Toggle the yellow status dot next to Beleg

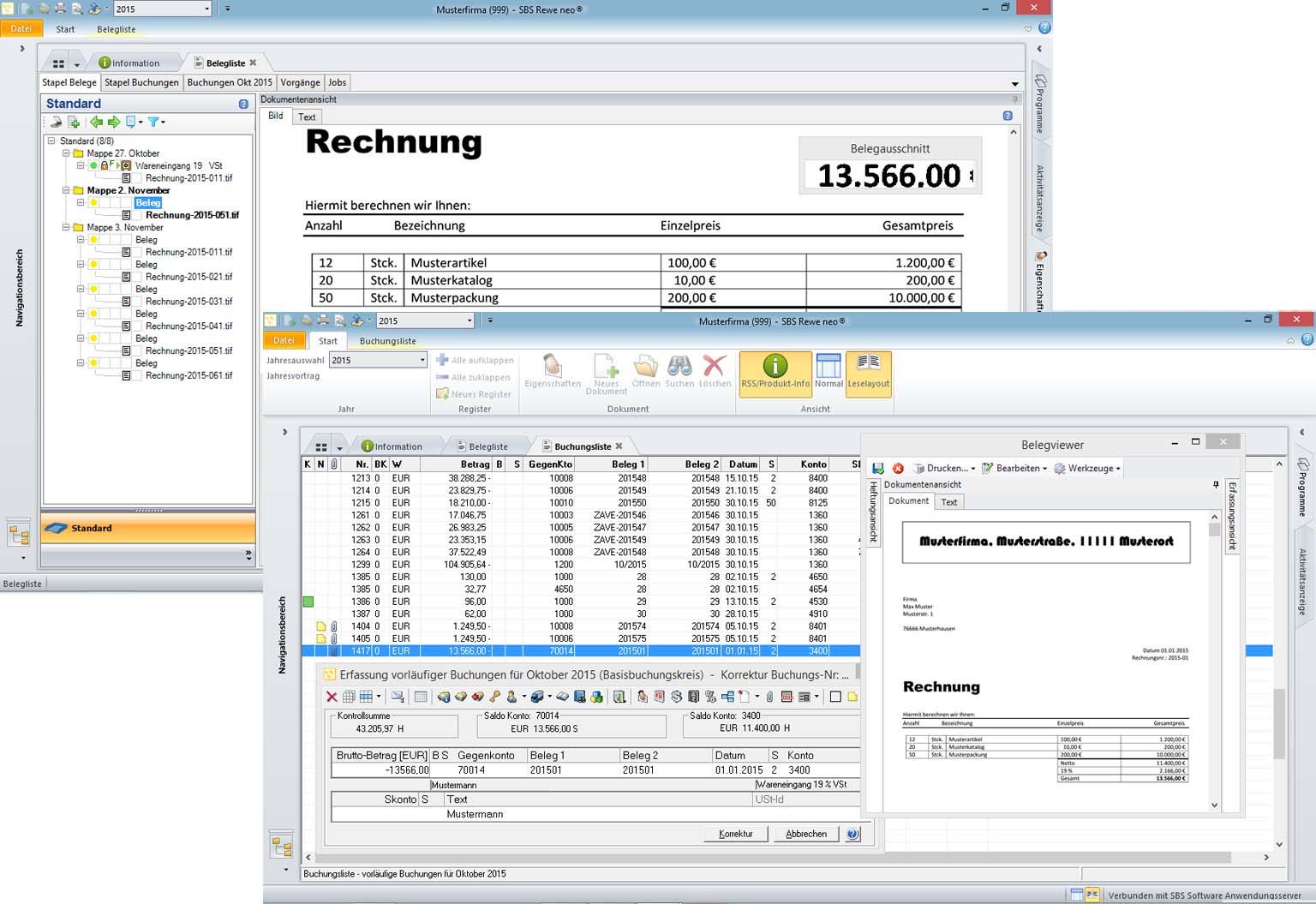94,203
